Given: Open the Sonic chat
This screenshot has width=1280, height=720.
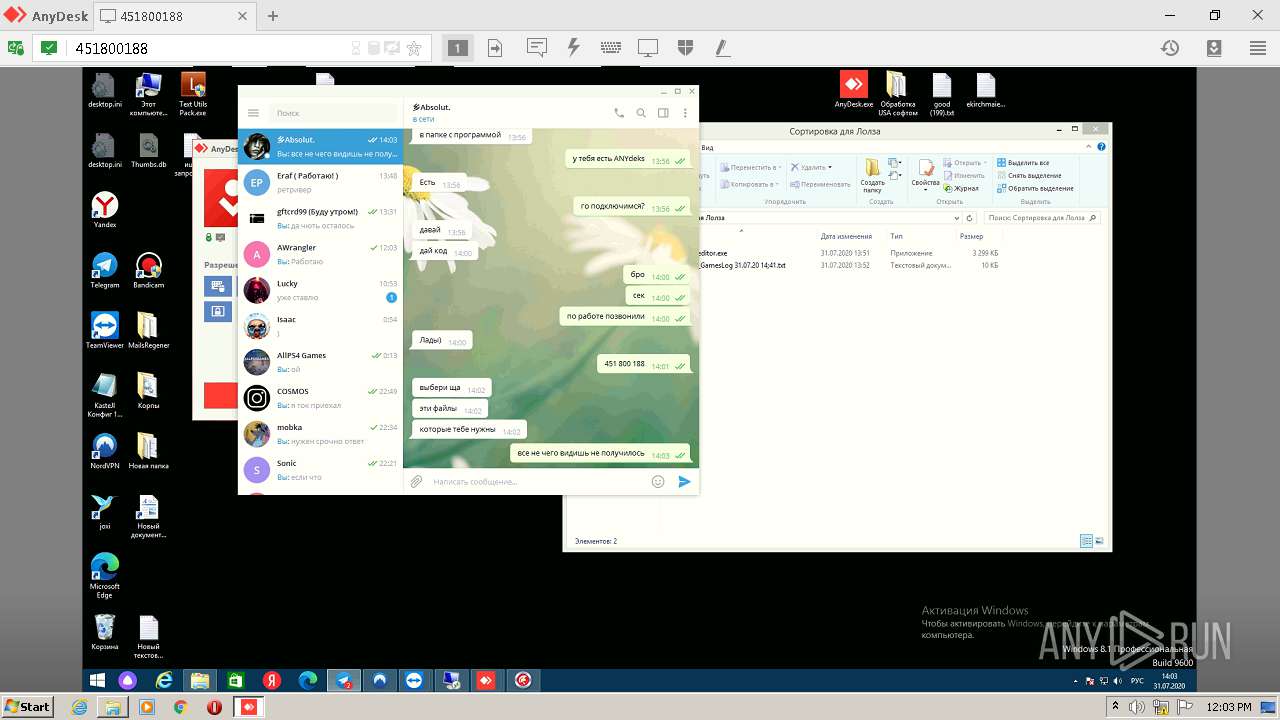Looking at the screenshot, I should pyautogui.click(x=320, y=471).
